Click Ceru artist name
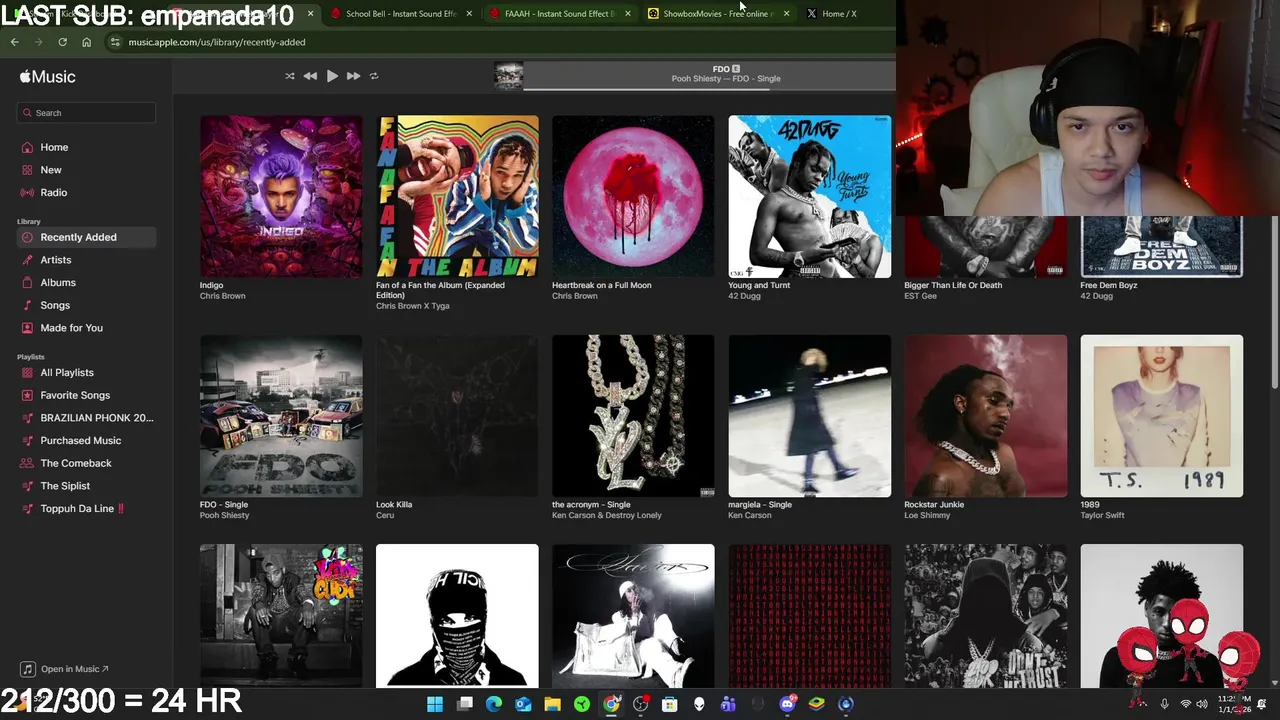 coord(385,515)
